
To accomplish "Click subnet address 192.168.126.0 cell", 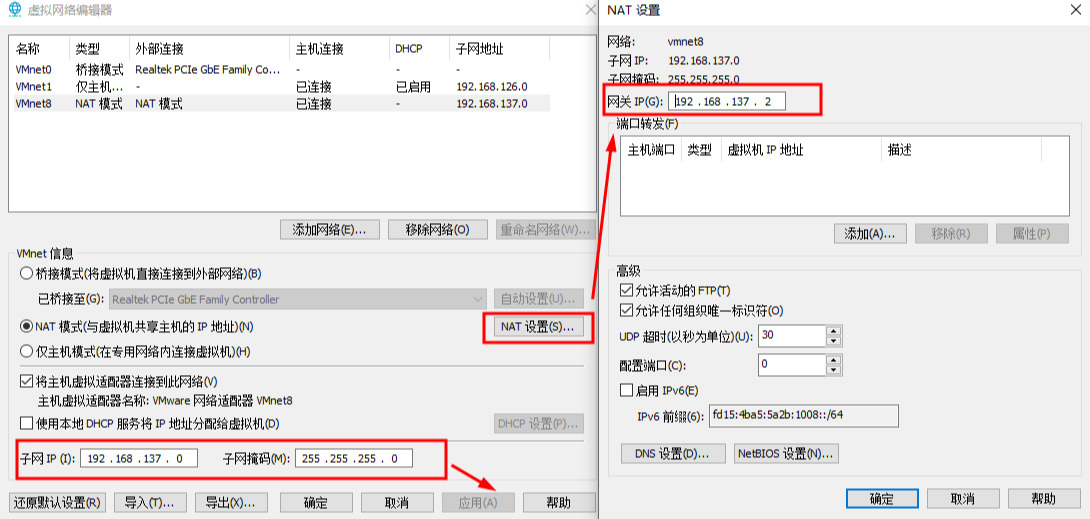I will (492, 87).
